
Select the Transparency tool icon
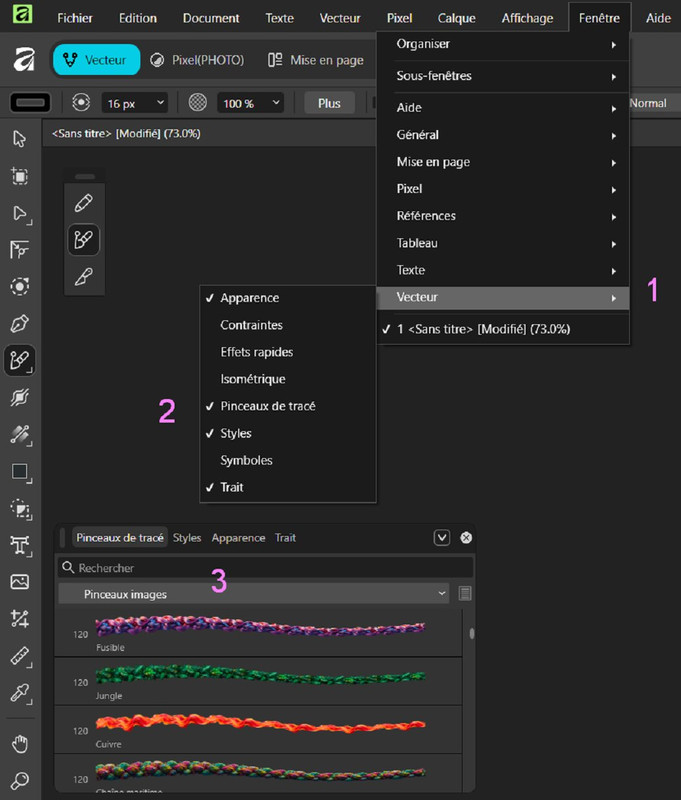19,435
